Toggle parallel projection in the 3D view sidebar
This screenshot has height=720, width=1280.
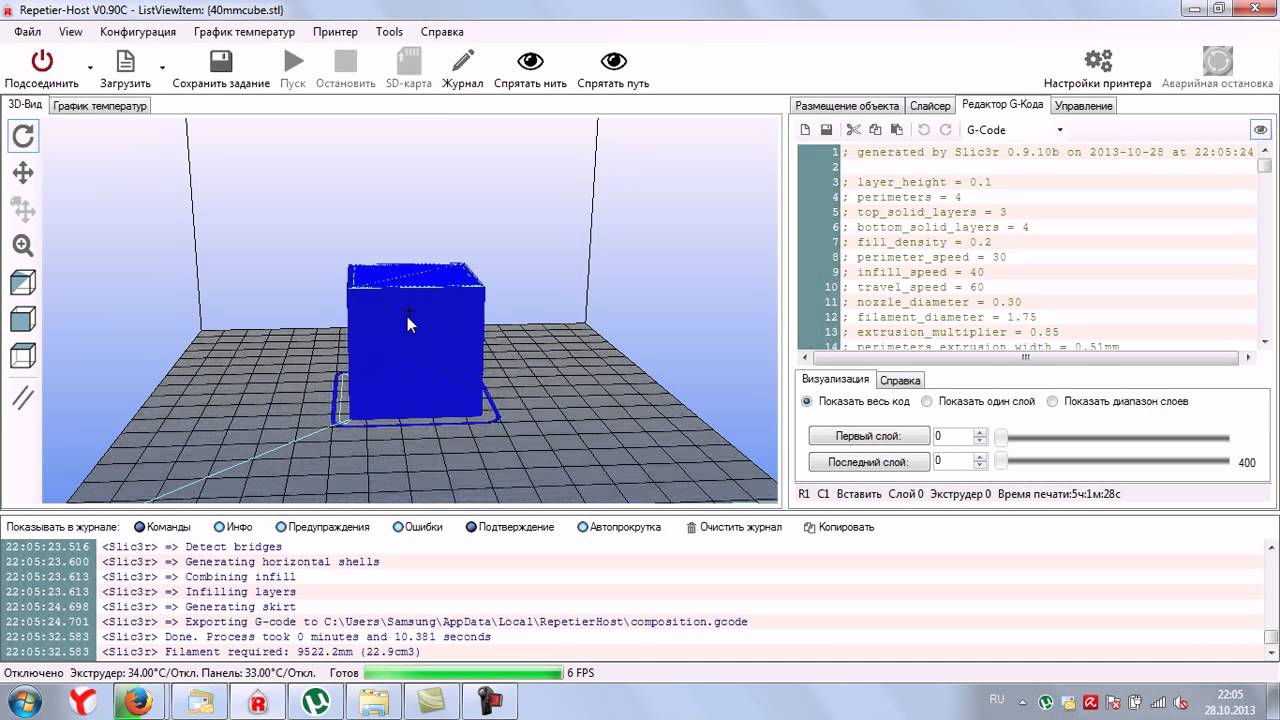(x=23, y=398)
